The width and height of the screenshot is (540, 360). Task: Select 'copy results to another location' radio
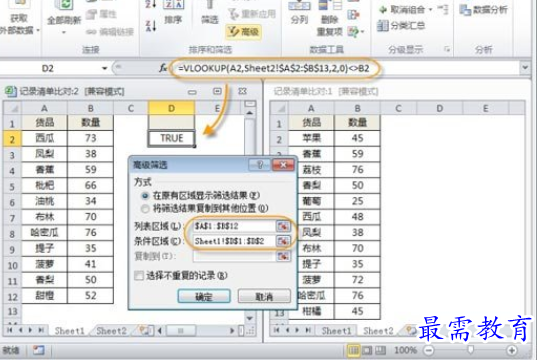pos(145,208)
